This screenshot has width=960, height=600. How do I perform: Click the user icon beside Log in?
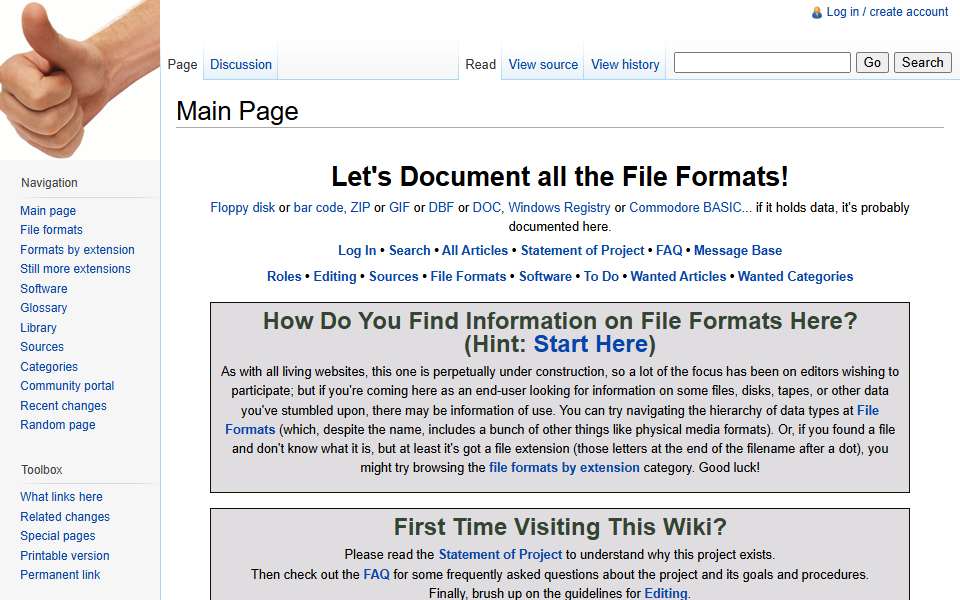coord(817,12)
